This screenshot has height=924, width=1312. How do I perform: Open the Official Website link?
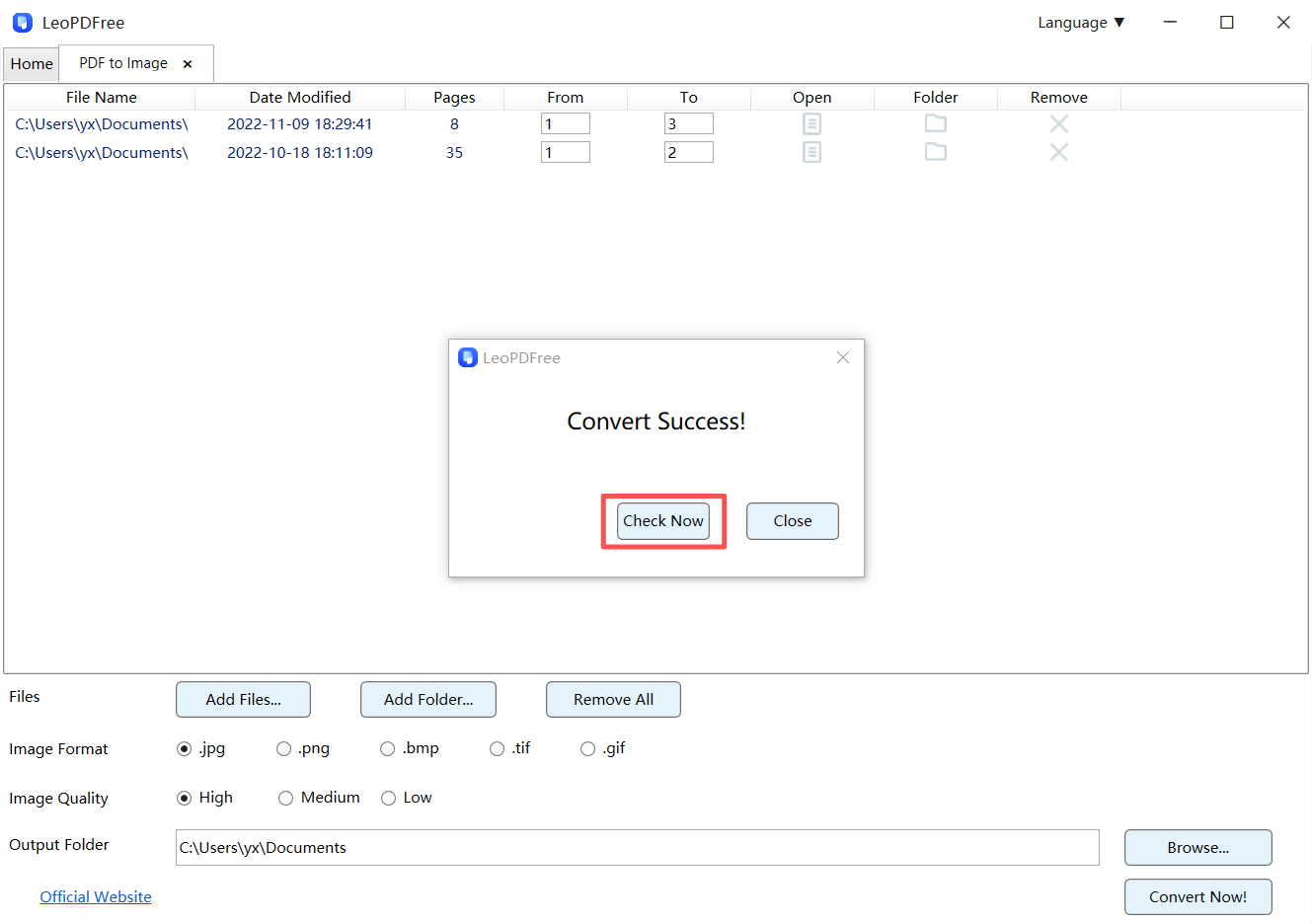(96, 897)
